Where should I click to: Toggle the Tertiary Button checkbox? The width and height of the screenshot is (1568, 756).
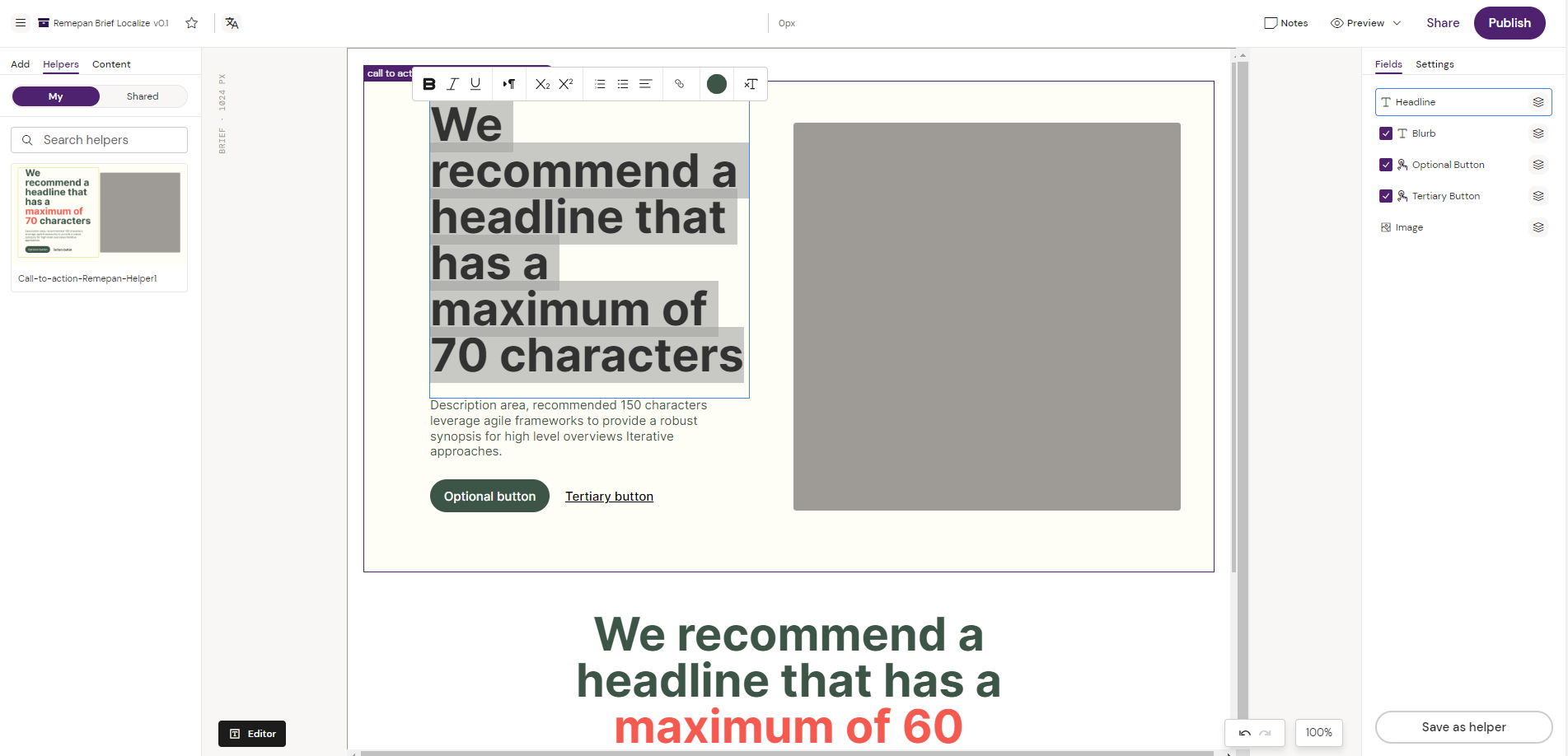1386,196
